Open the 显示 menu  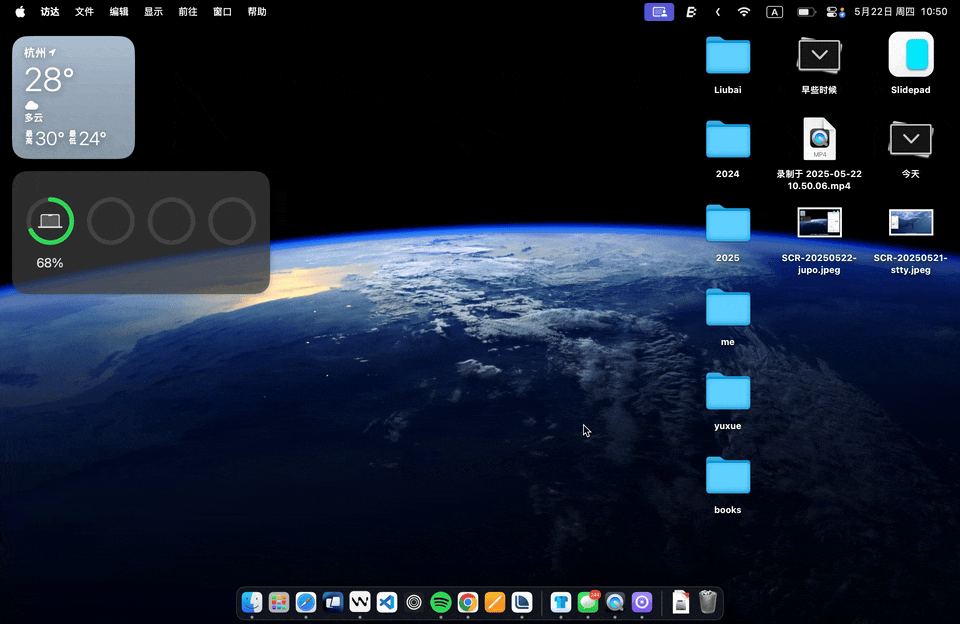(x=153, y=12)
